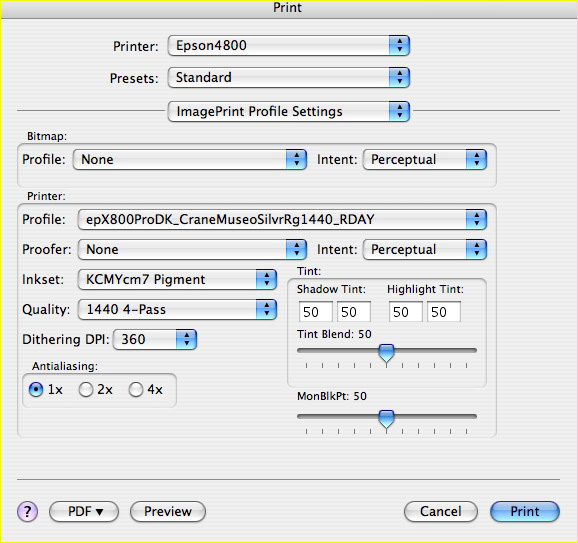This screenshot has height=543, width=578.
Task: Open the epX800ProDK printer profile popup
Action: point(282,220)
